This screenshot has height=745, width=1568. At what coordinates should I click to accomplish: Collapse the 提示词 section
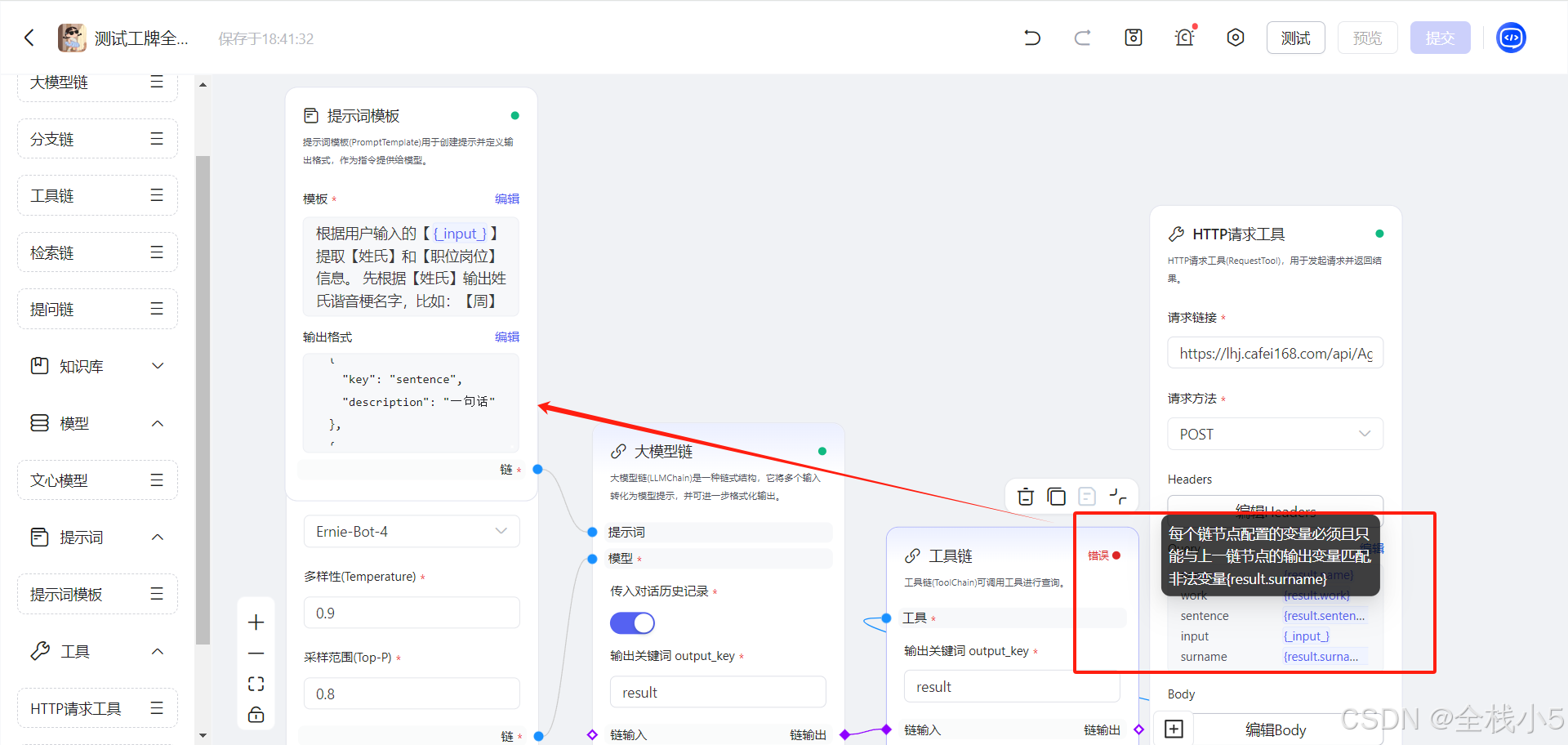tap(158, 537)
